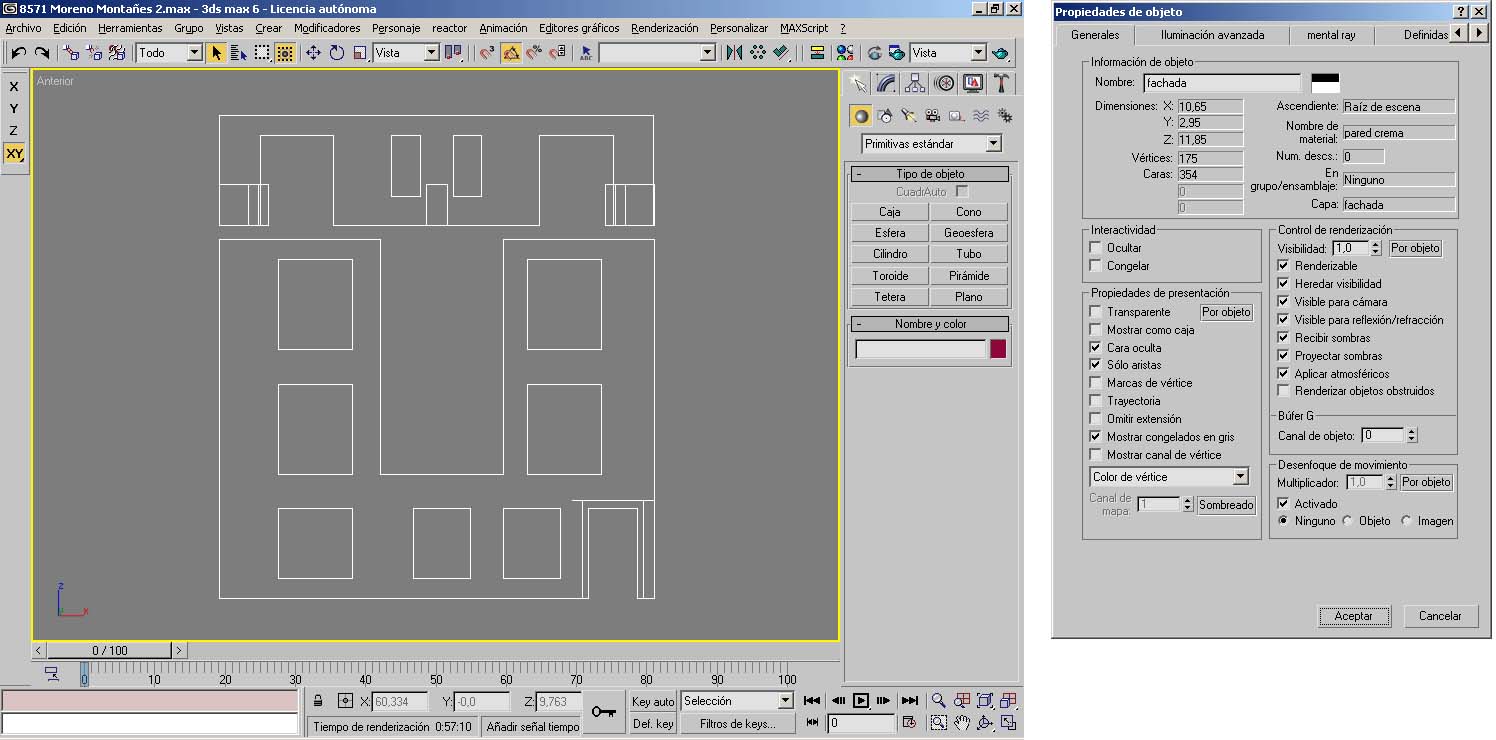
Task: Open the Mirror tool in toolbar
Action: click(x=735, y=53)
